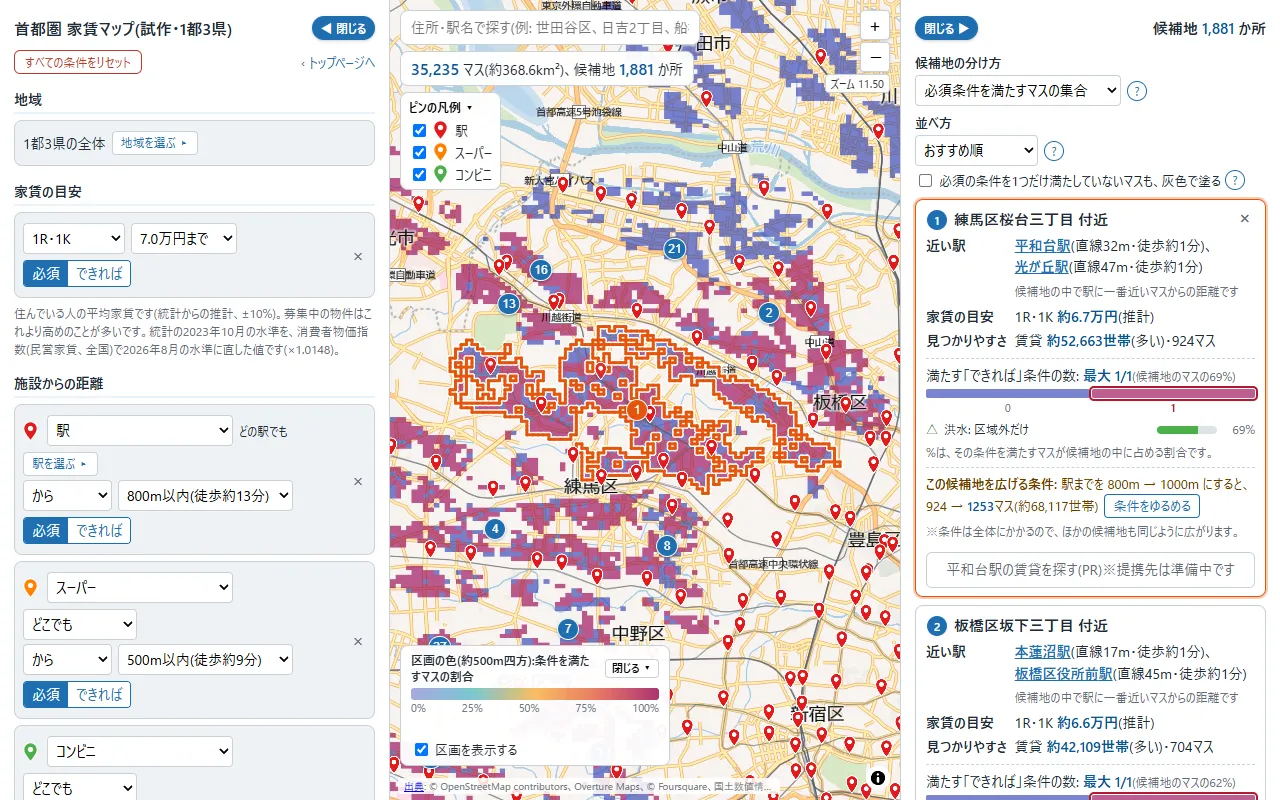Remove the 家賃の目安 condition with its X
The image size is (1280, 800).
(x=358, y=256)
